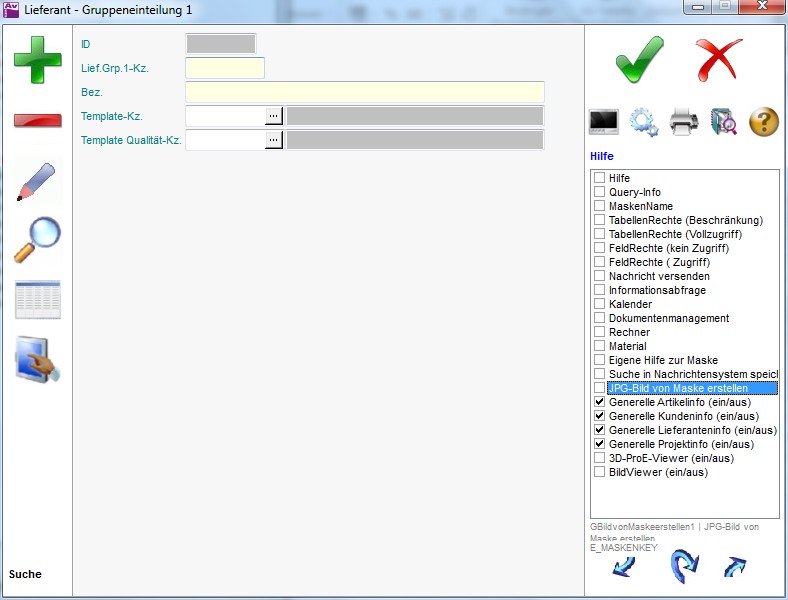Cancel with the red X icon
The image size is (788, 600).
pos(718,59)
